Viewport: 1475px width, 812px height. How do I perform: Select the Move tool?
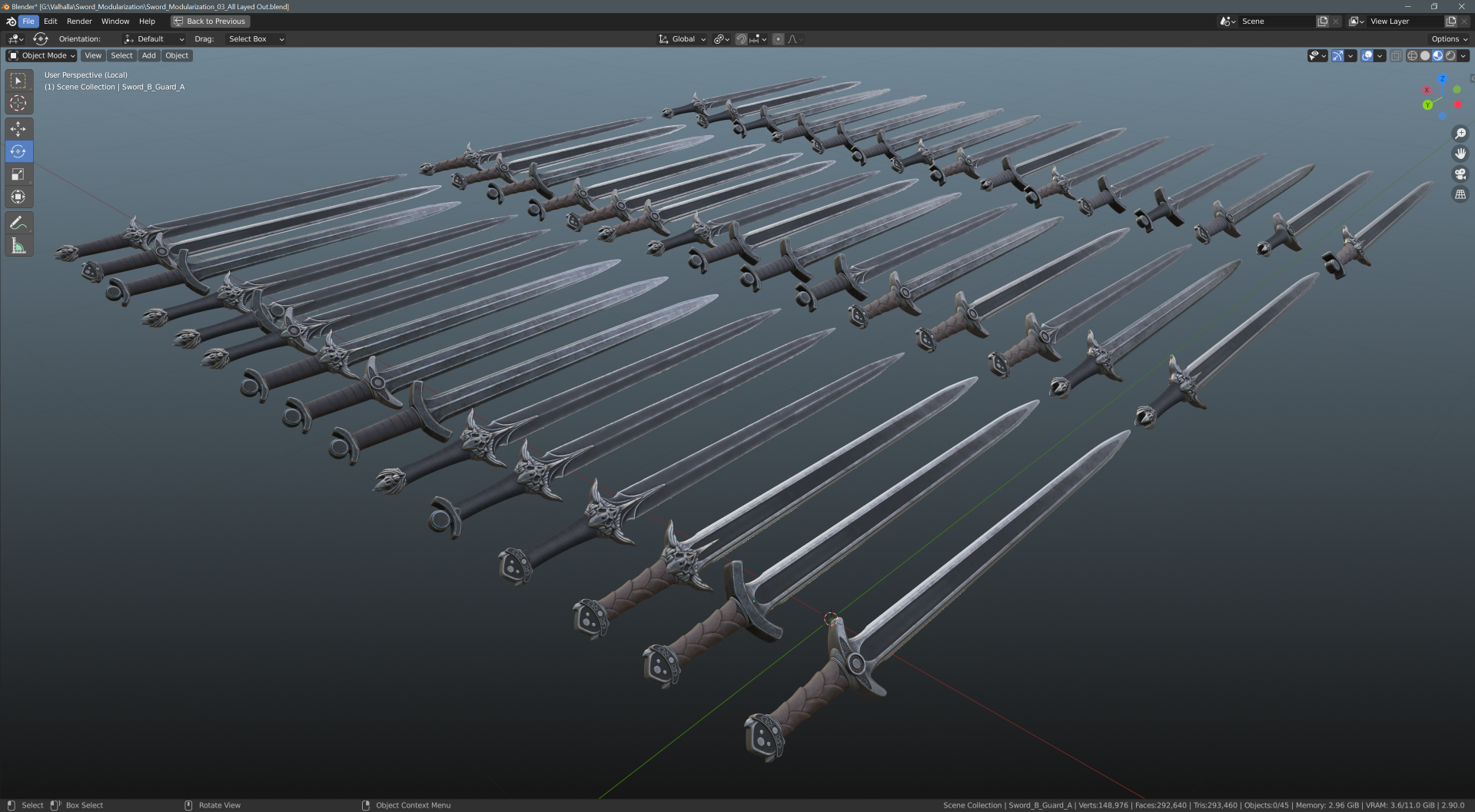point(18,129)
